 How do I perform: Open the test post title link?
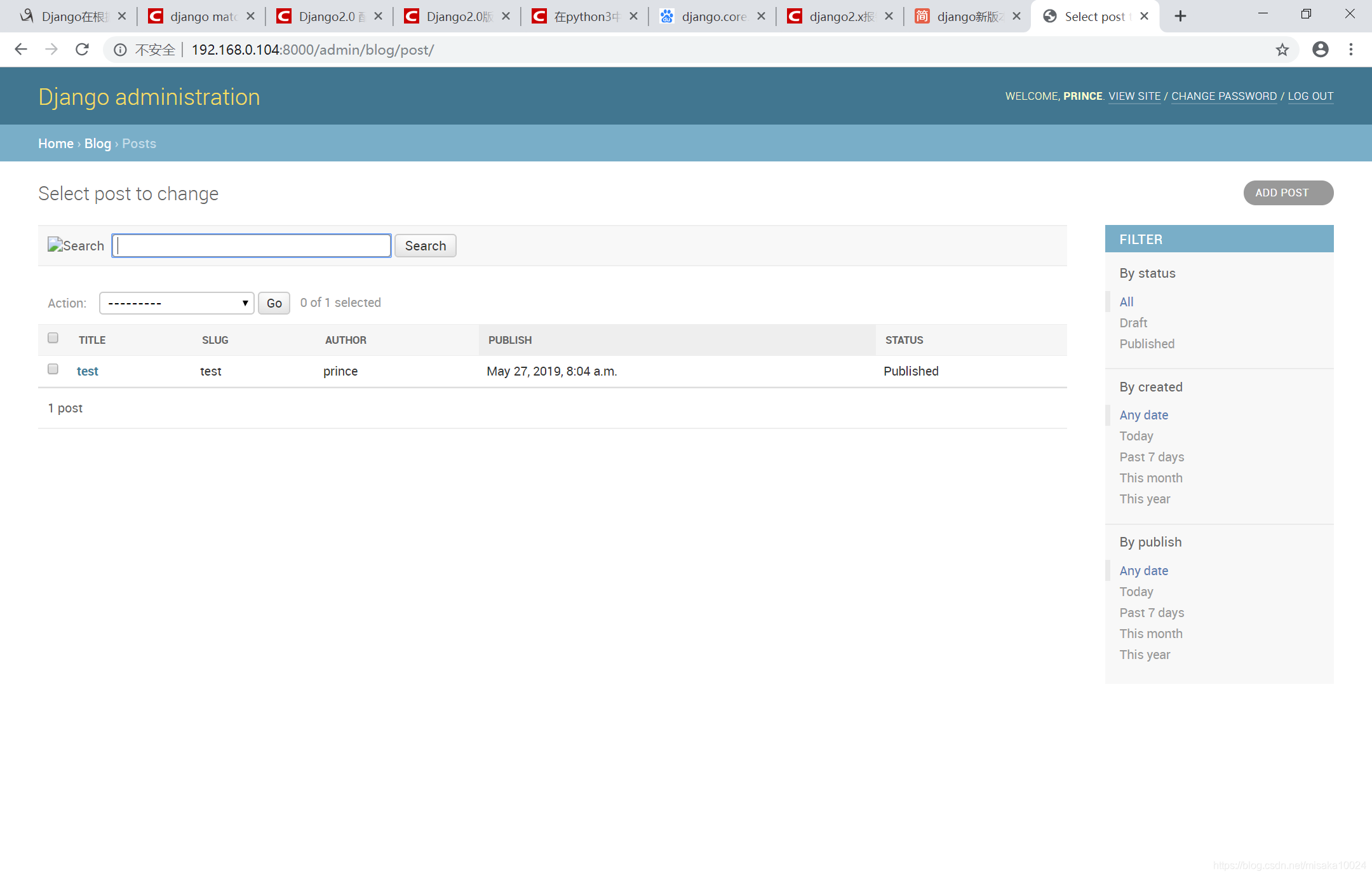pyautogui.click(x=88, y=371)
